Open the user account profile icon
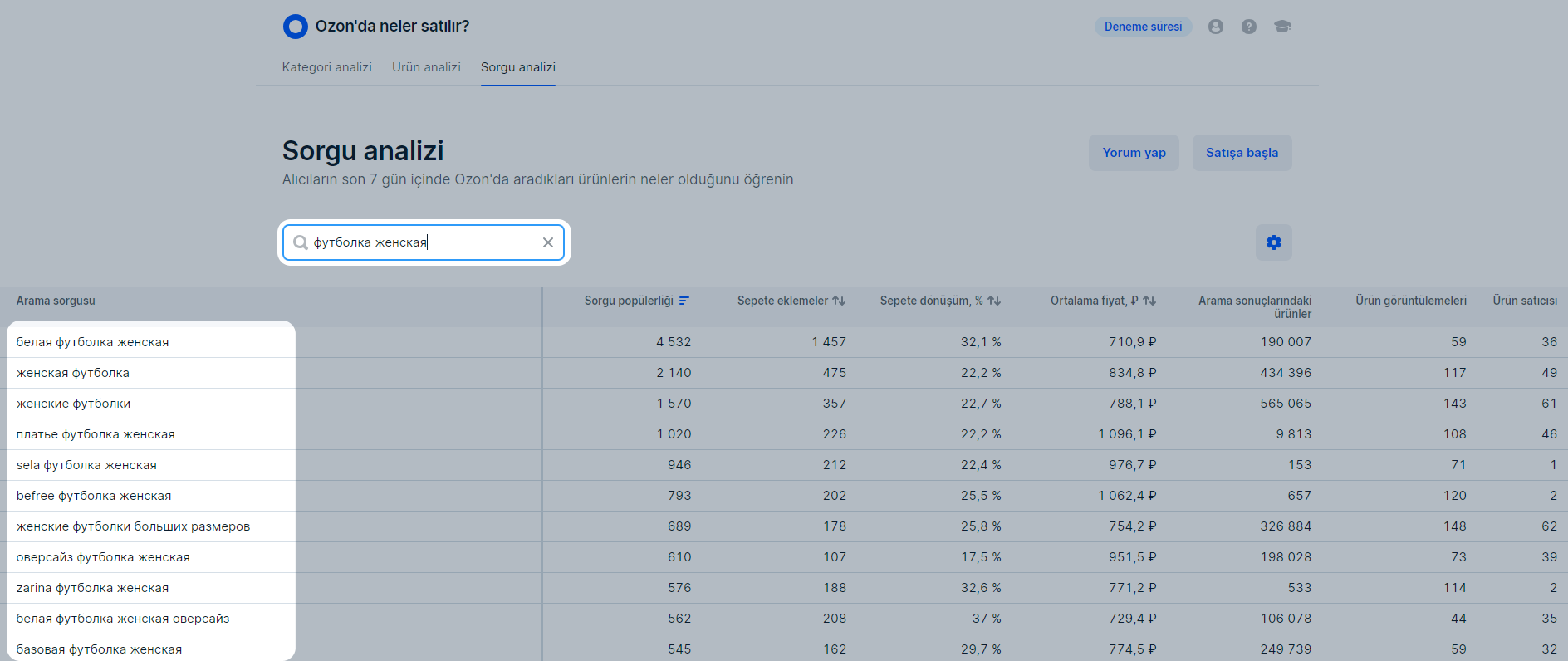The width and height of the screenshot is (1568, 661). 1215,27
